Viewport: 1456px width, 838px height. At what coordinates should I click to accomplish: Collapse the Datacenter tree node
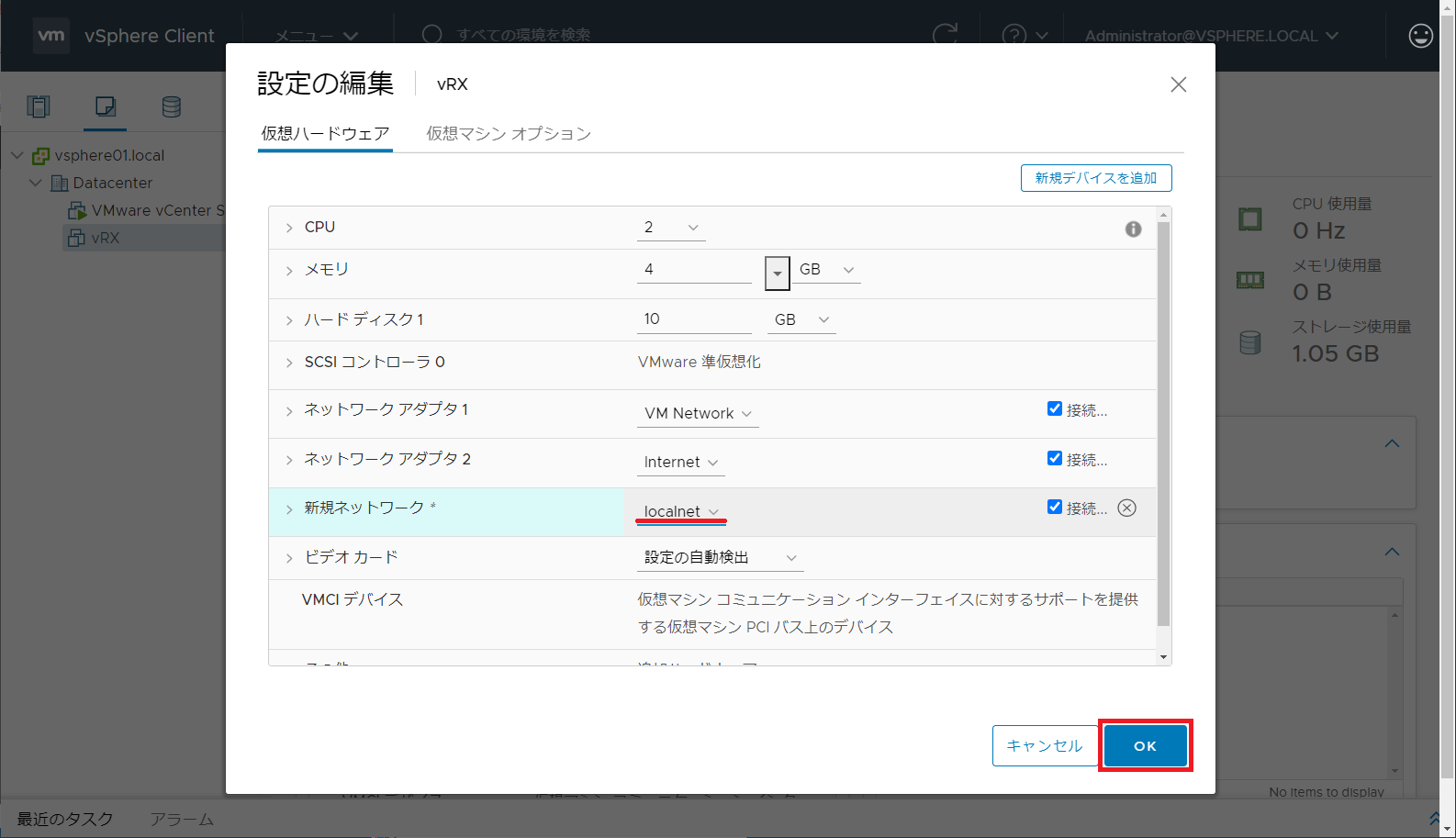(x=36, y=183)
